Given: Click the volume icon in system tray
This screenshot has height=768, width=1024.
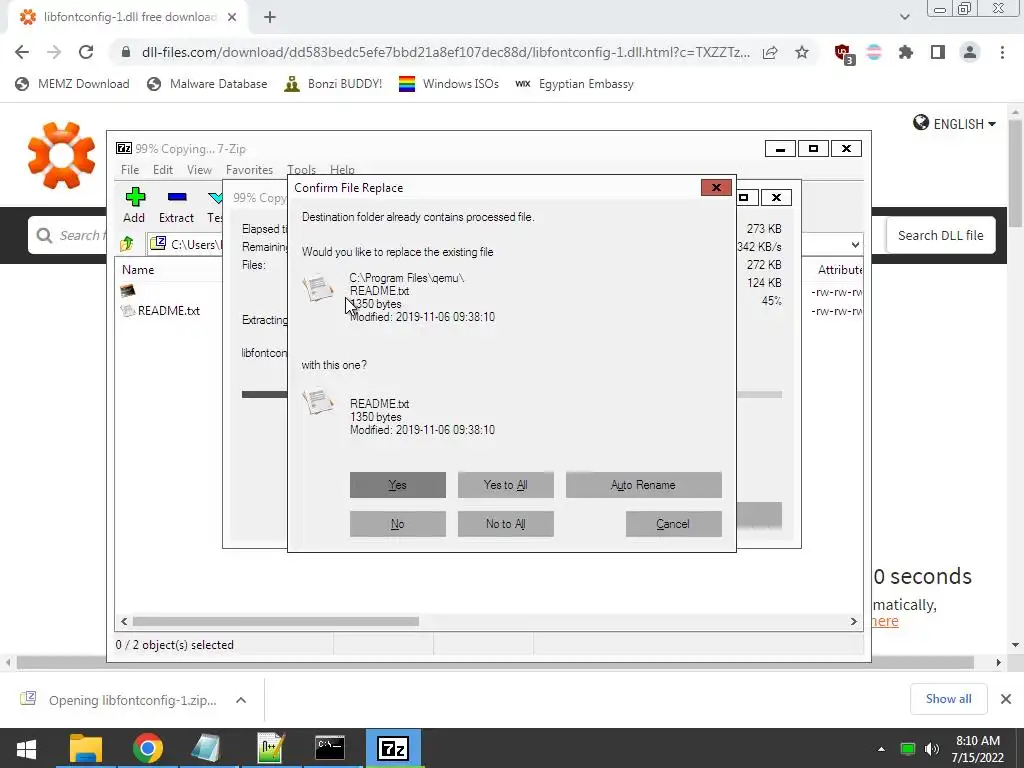Looking at the screenshot, I should [932, 749].
